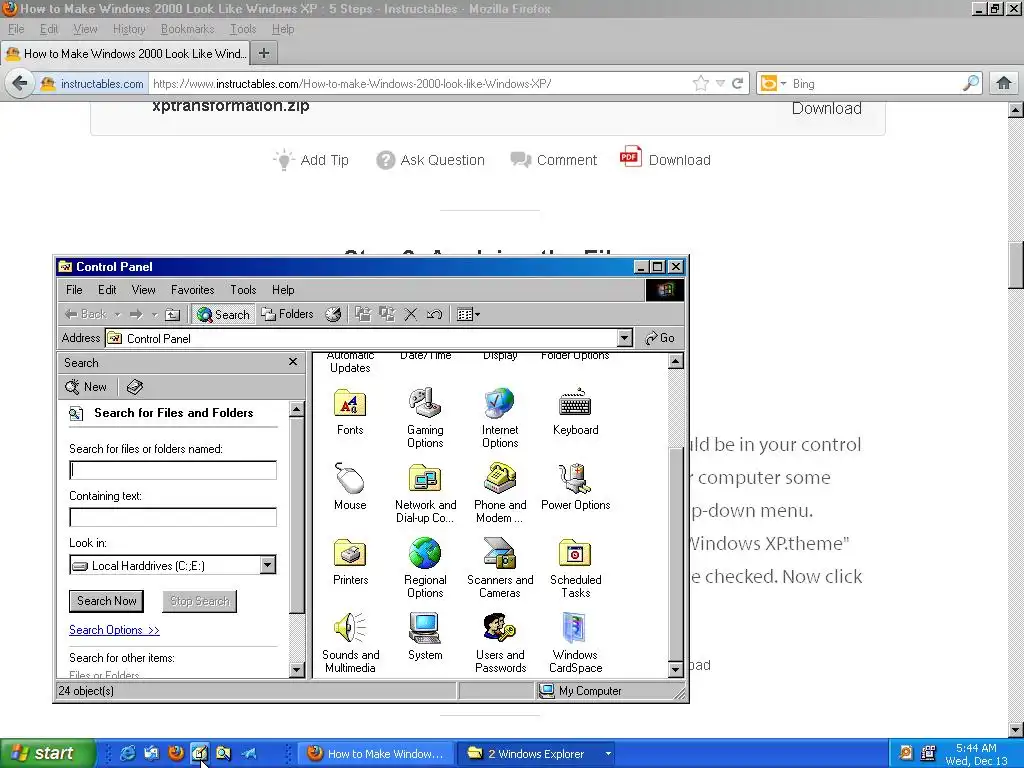Open the Back button history arrow
The width and height of the screenshot is (1024, 768).
click(118, 314)
